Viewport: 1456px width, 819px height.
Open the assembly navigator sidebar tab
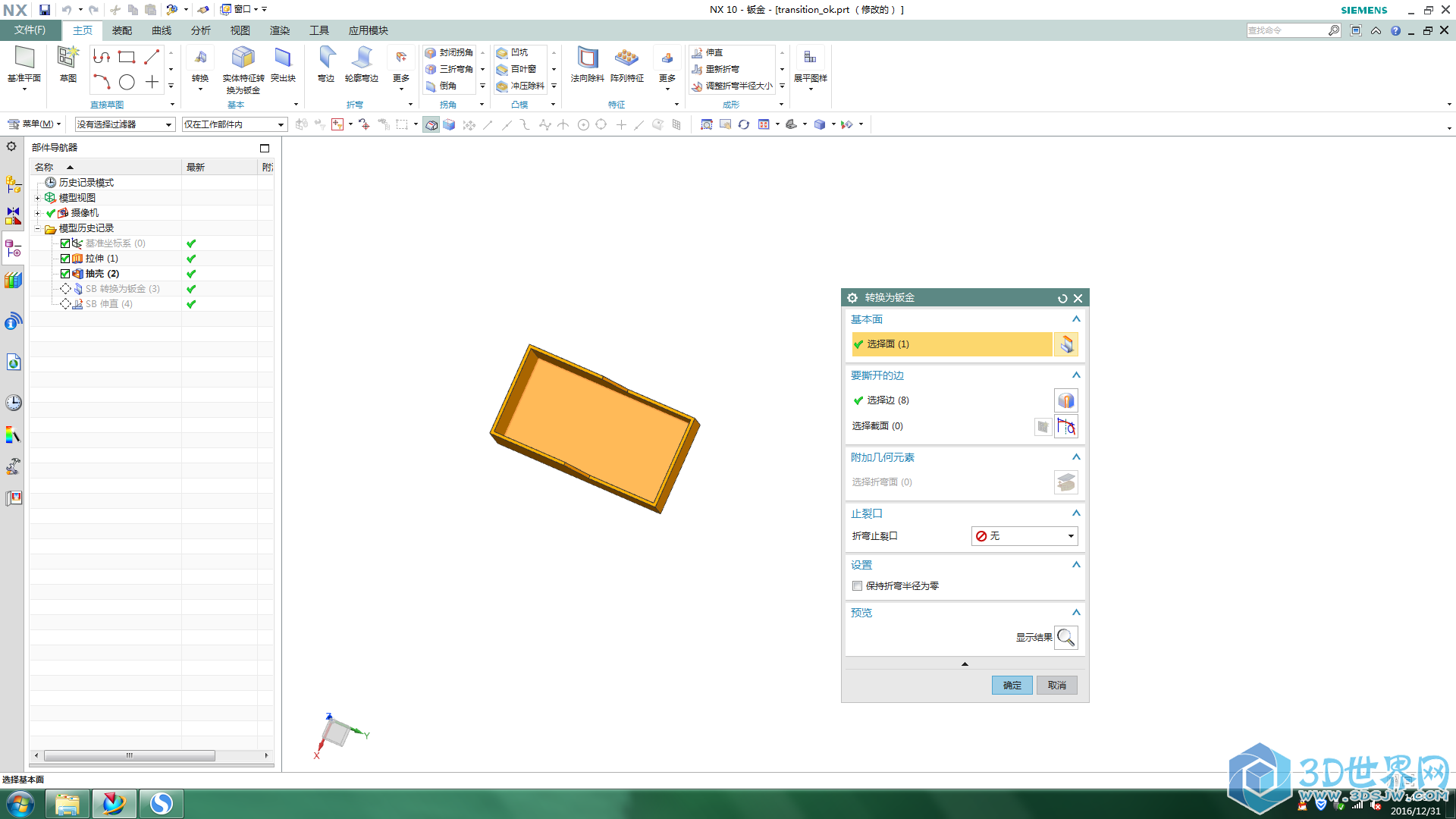[x=13, y=184]
